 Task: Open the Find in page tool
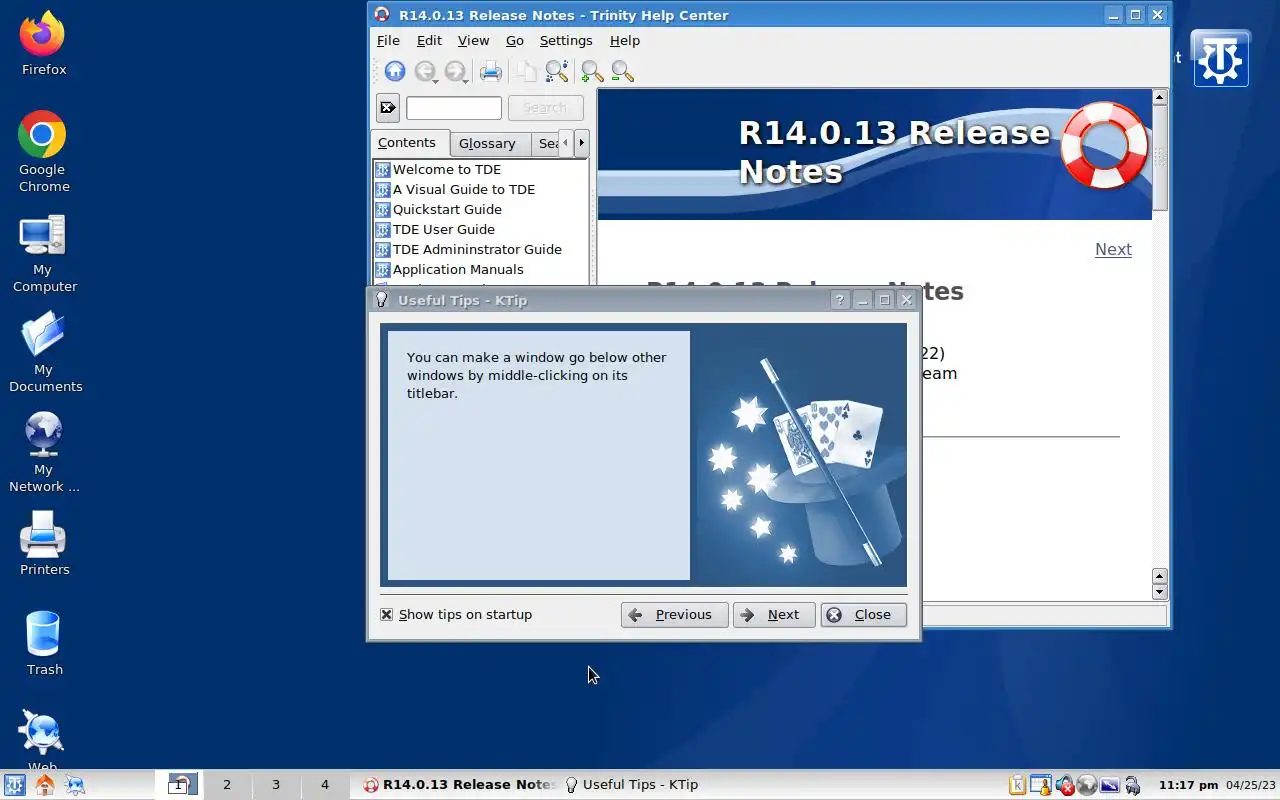point(557,71)
